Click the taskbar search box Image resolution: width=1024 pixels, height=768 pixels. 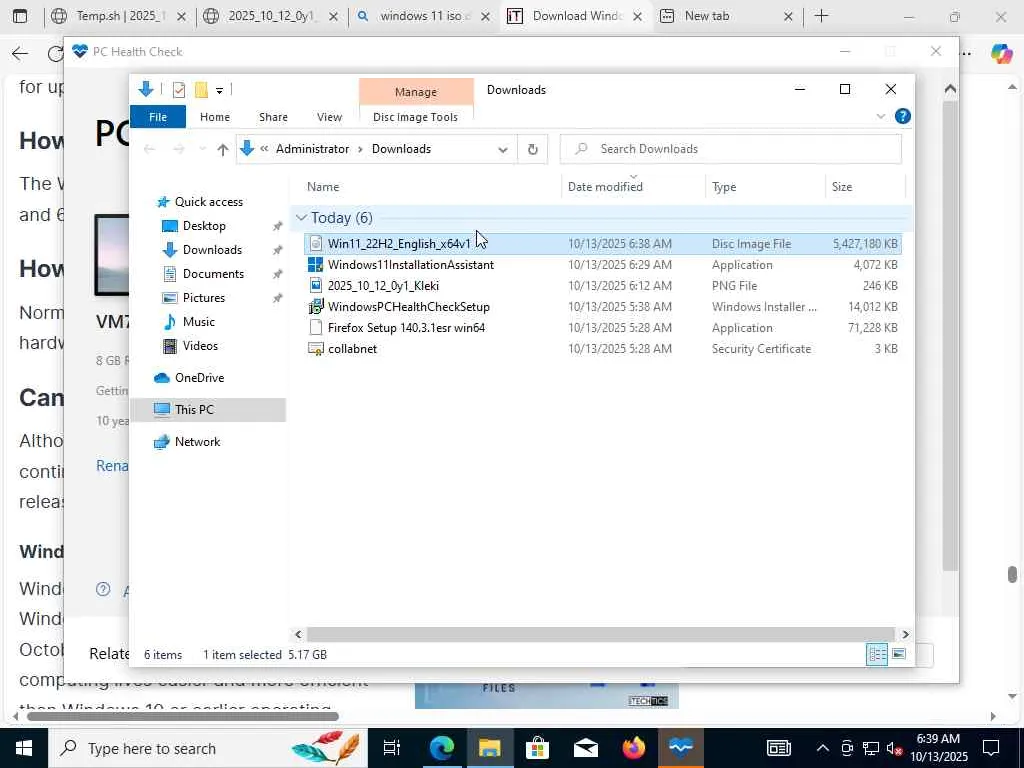click(207, 748)
